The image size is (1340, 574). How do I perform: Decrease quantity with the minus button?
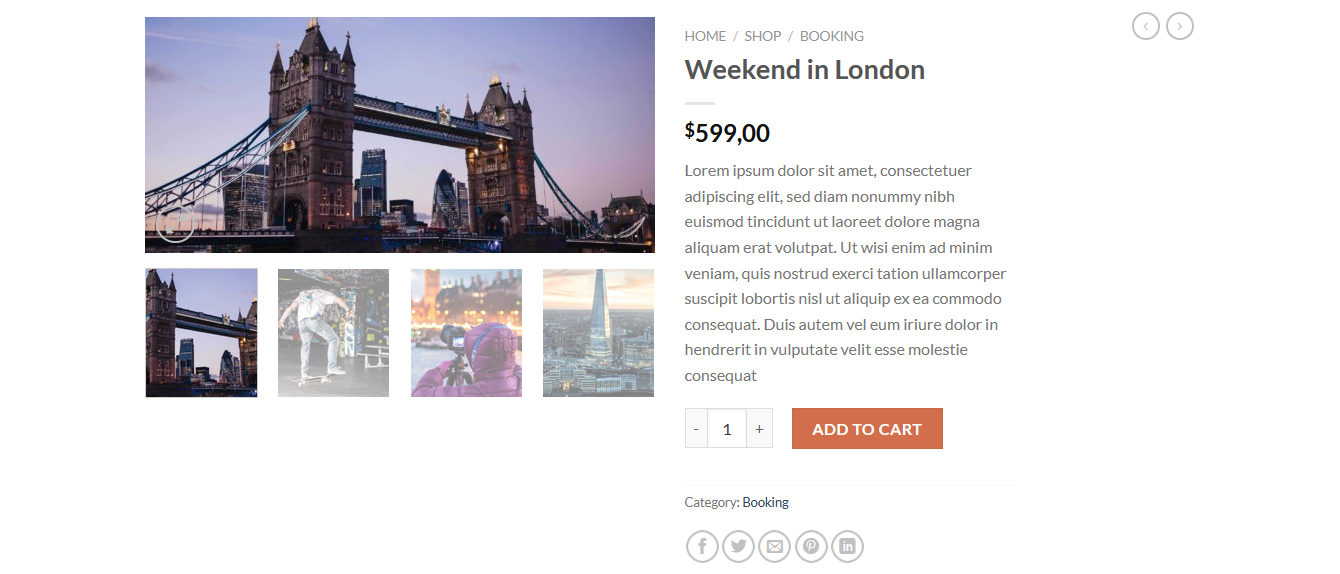pyautogui.click(x=696, y=429)
